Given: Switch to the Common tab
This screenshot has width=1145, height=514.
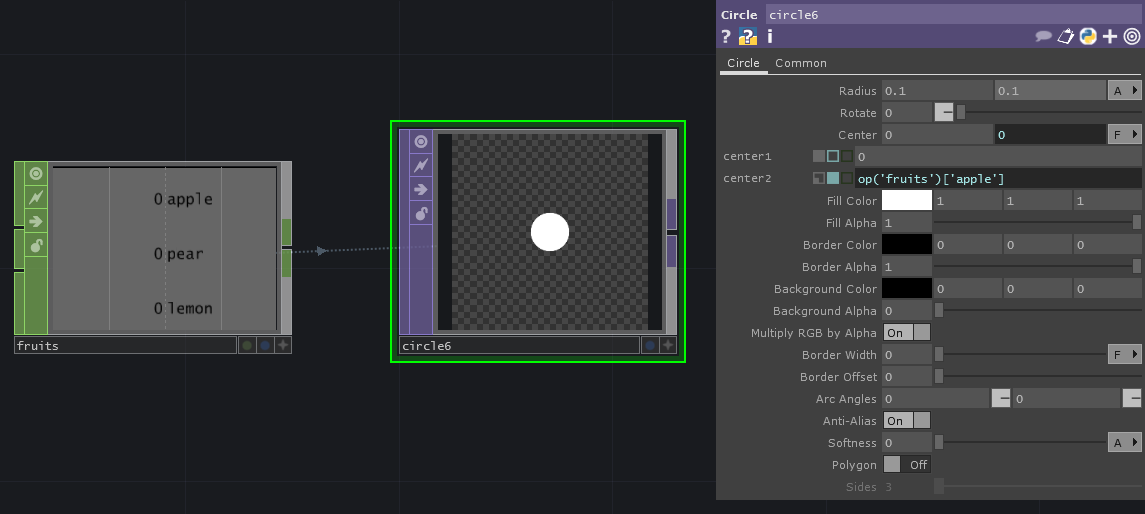Looking at the screenshot, I should click(801, 63).
